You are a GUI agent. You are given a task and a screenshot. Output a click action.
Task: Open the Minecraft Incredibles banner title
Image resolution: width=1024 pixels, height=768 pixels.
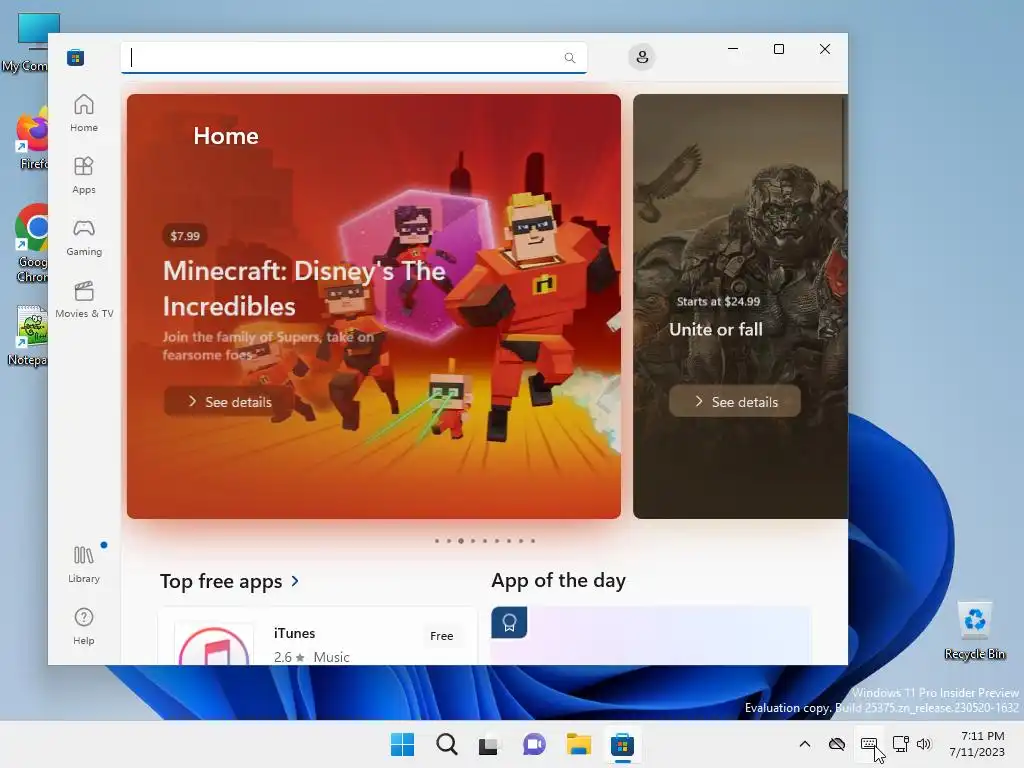[x=304, y=289]
